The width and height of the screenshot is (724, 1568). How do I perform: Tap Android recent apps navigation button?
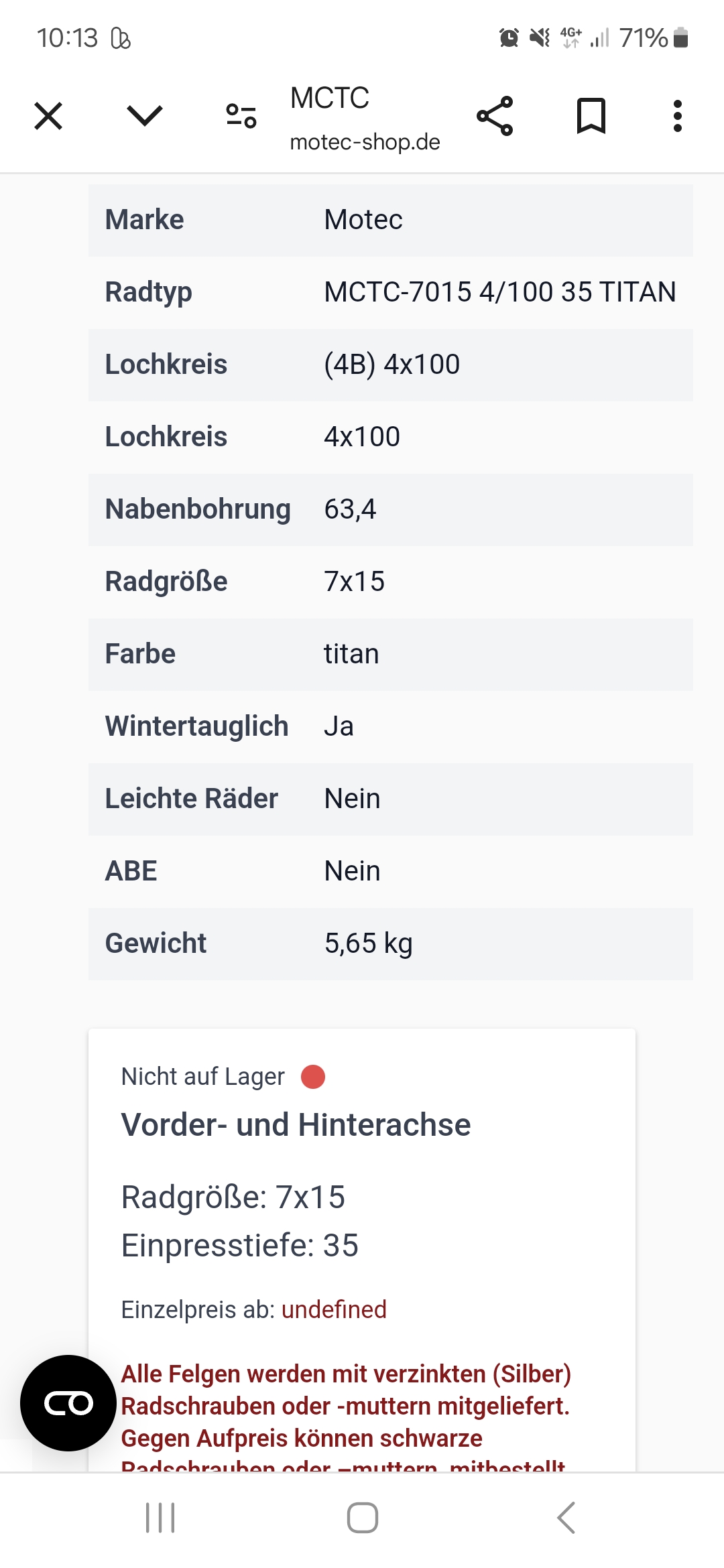pyautogui.click(x=160, y=1518)
